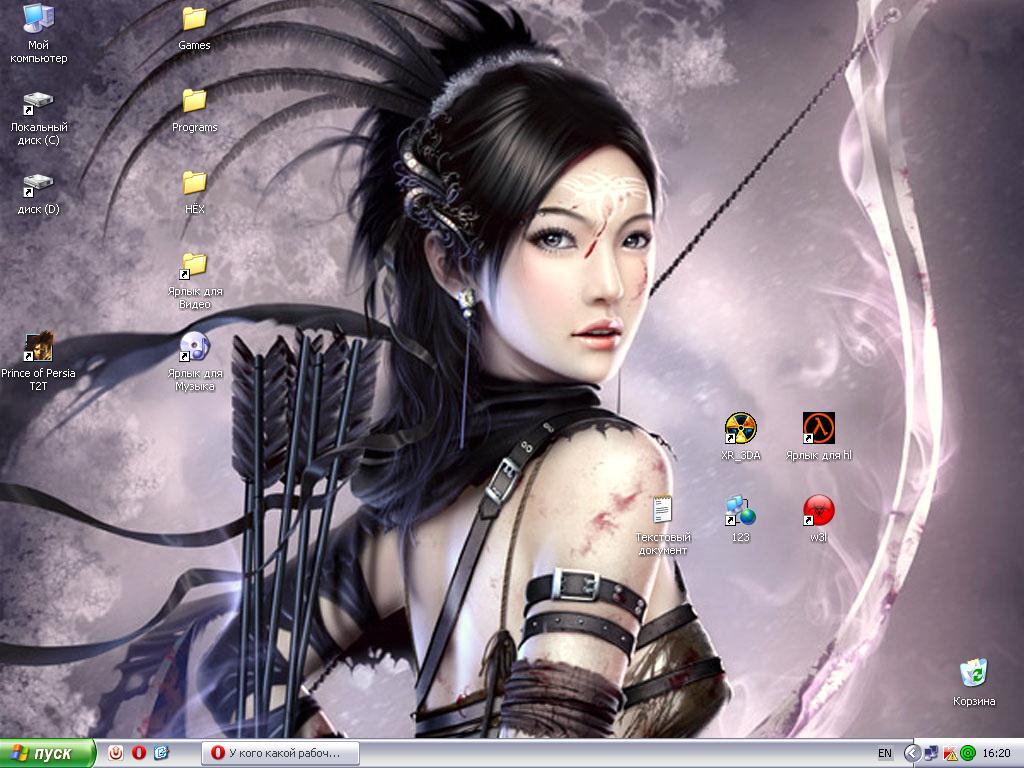Screen dimensions: 1024x768
Task: Open the Корзина recycle bin
Action: tap(973, 674)
